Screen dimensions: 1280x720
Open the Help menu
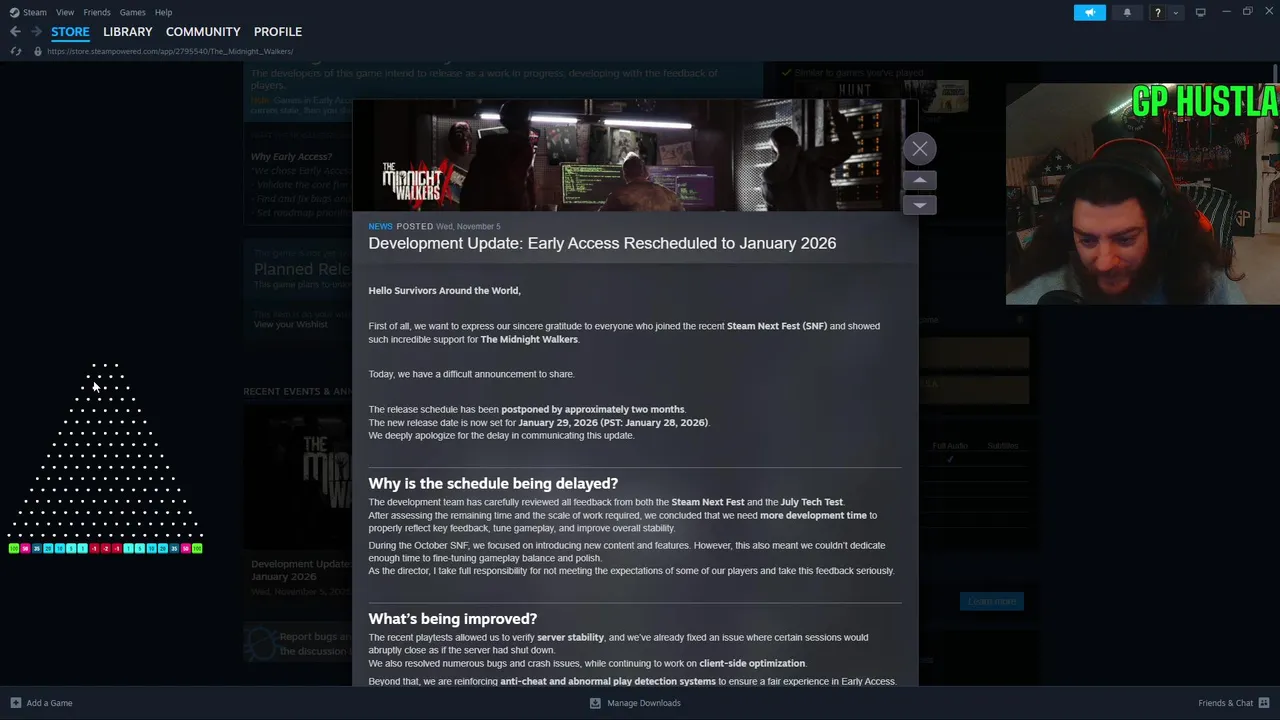[x=164, y=12]
